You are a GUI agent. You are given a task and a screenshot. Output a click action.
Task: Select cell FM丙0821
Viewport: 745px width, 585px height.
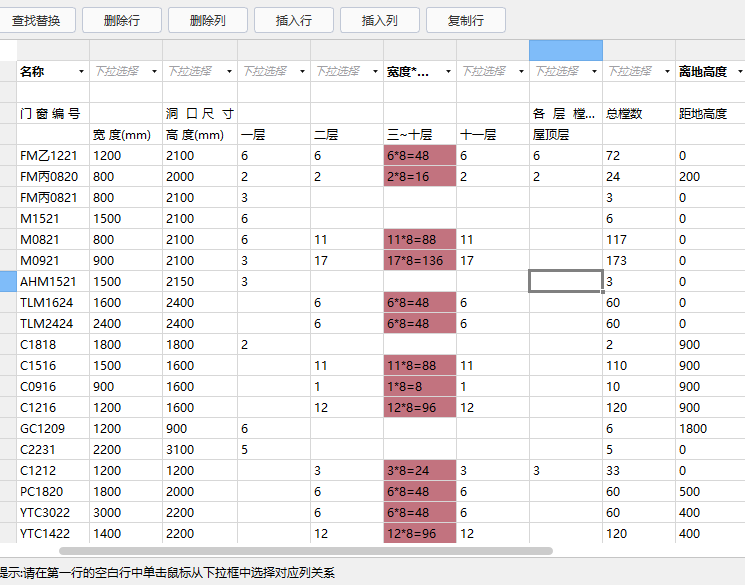click(x=53, y=198)
